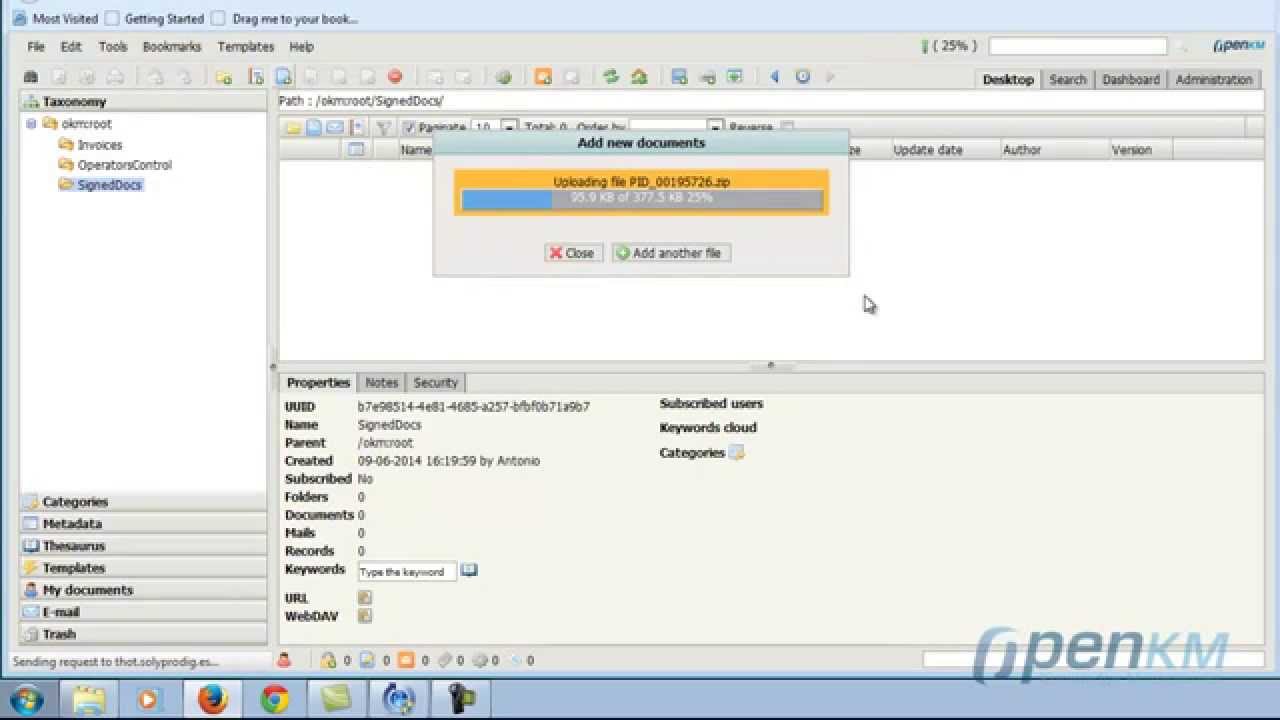
Task: Click the Type the keyword input field
Action: coord(407,571)
